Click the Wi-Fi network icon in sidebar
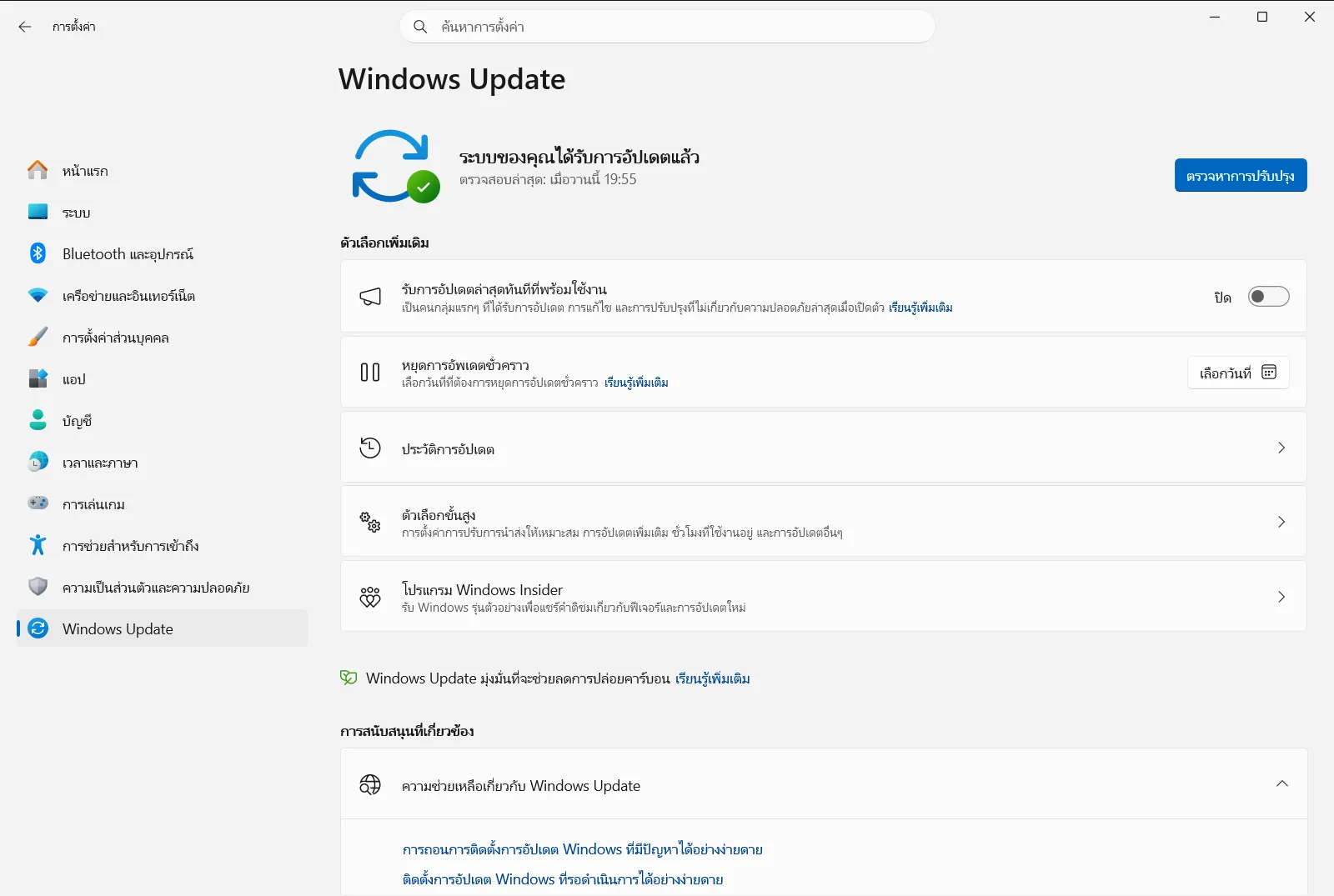Screen dimensions: 1334x896 (38, 295)
